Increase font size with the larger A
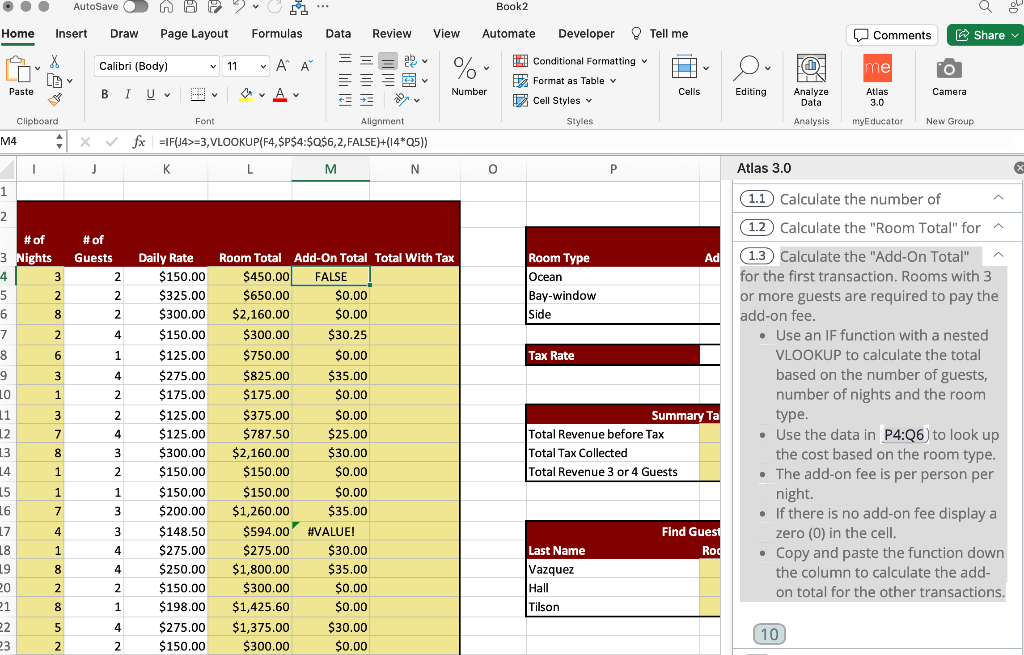Screen dimensions: 1024x655 coord(283,66)
